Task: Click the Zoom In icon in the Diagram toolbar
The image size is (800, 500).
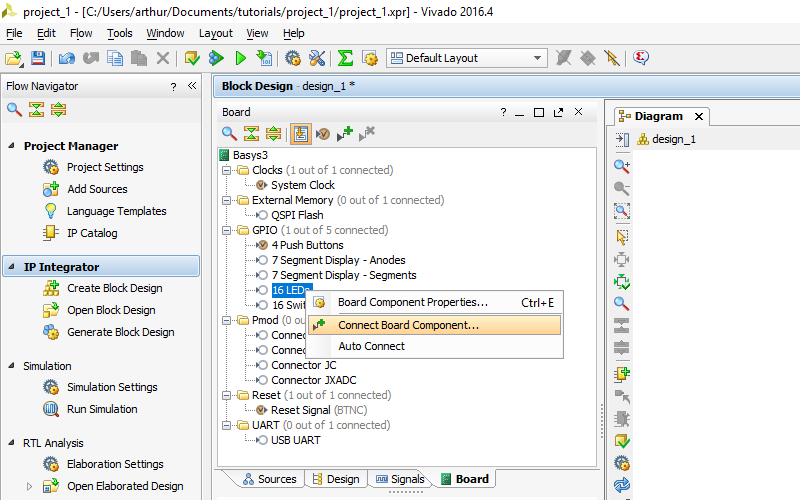Action: tap(621, 166)
